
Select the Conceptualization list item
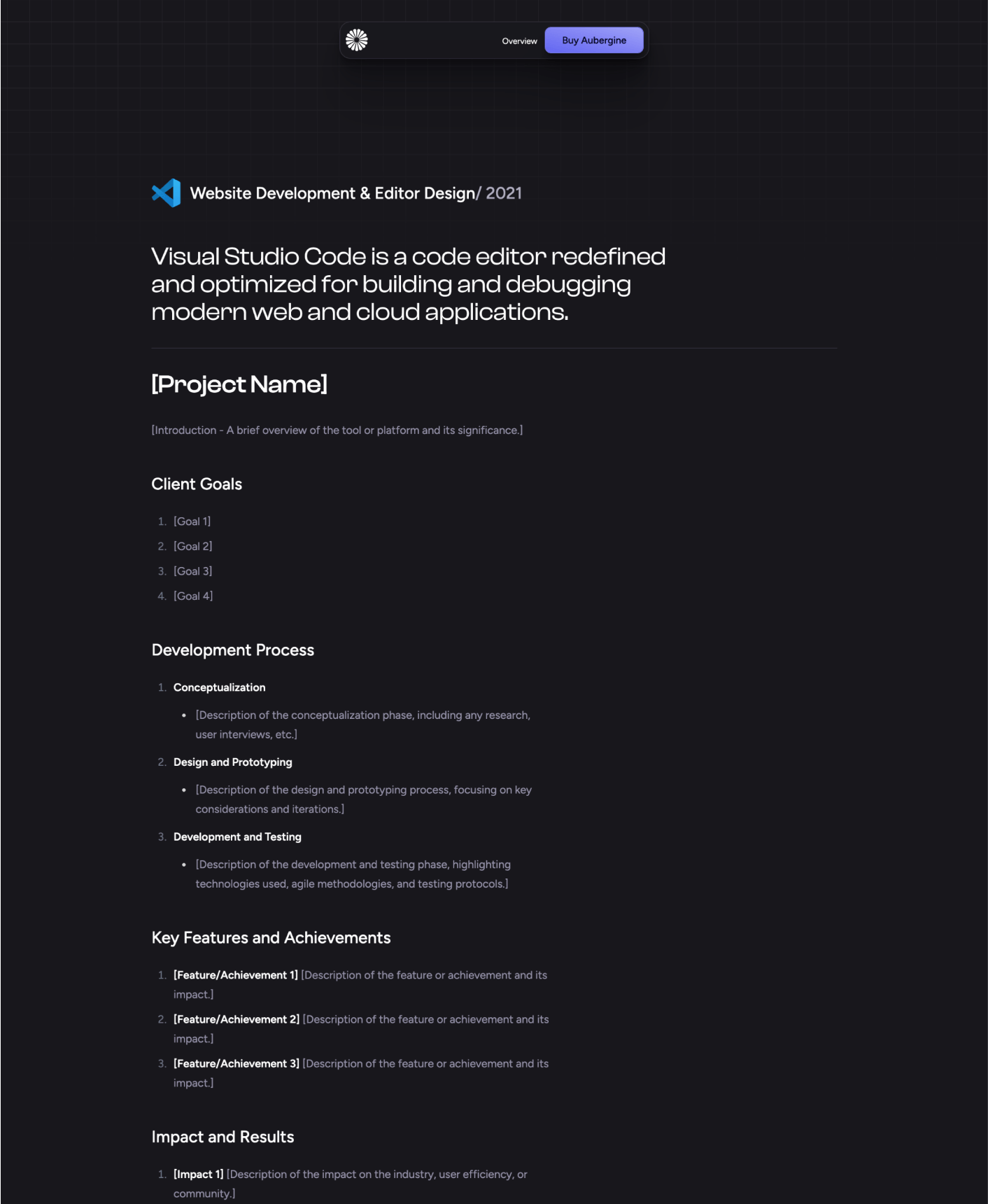219,688
